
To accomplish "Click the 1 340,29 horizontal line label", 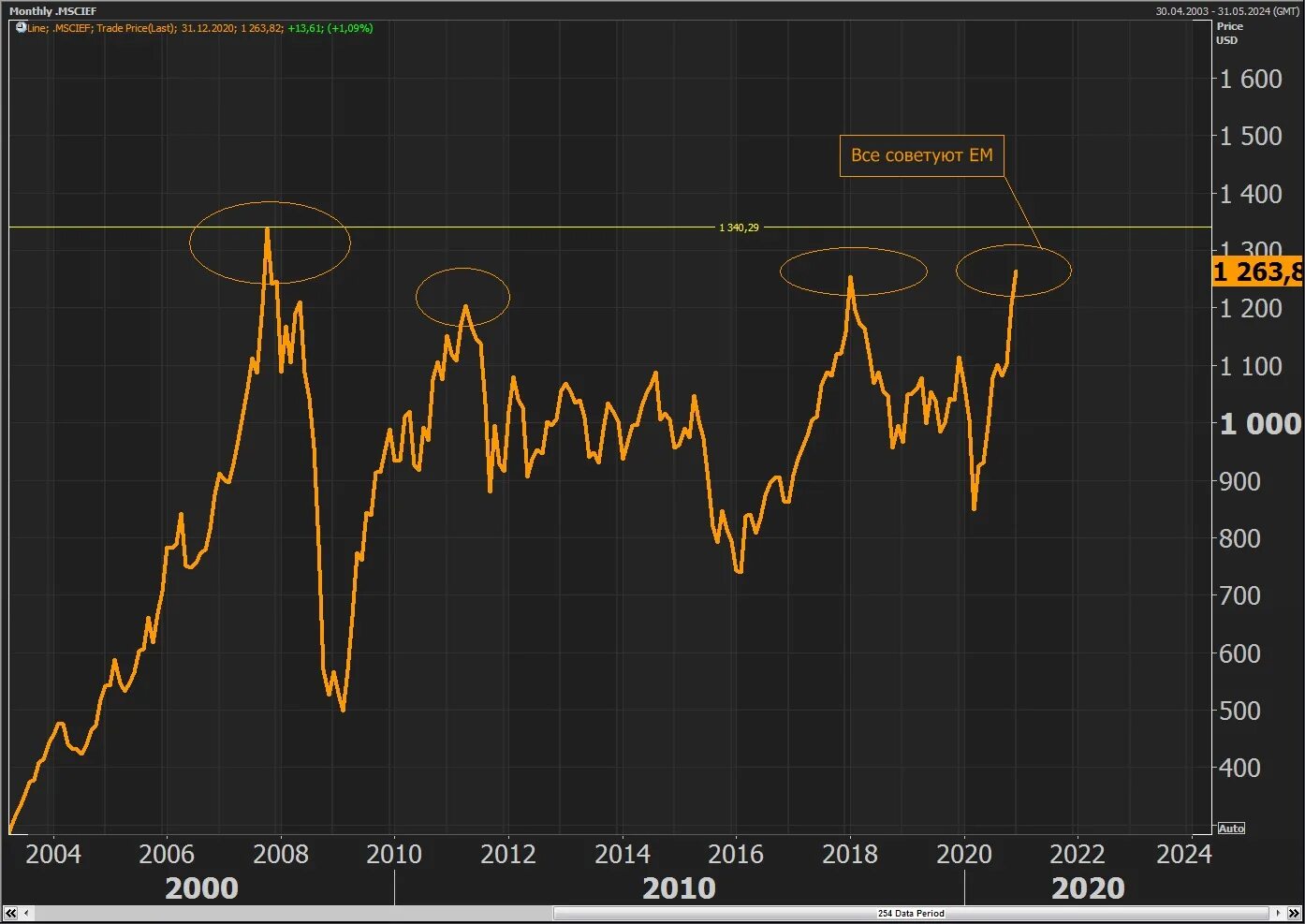I will pyautogui.click(x=739, y=227).
